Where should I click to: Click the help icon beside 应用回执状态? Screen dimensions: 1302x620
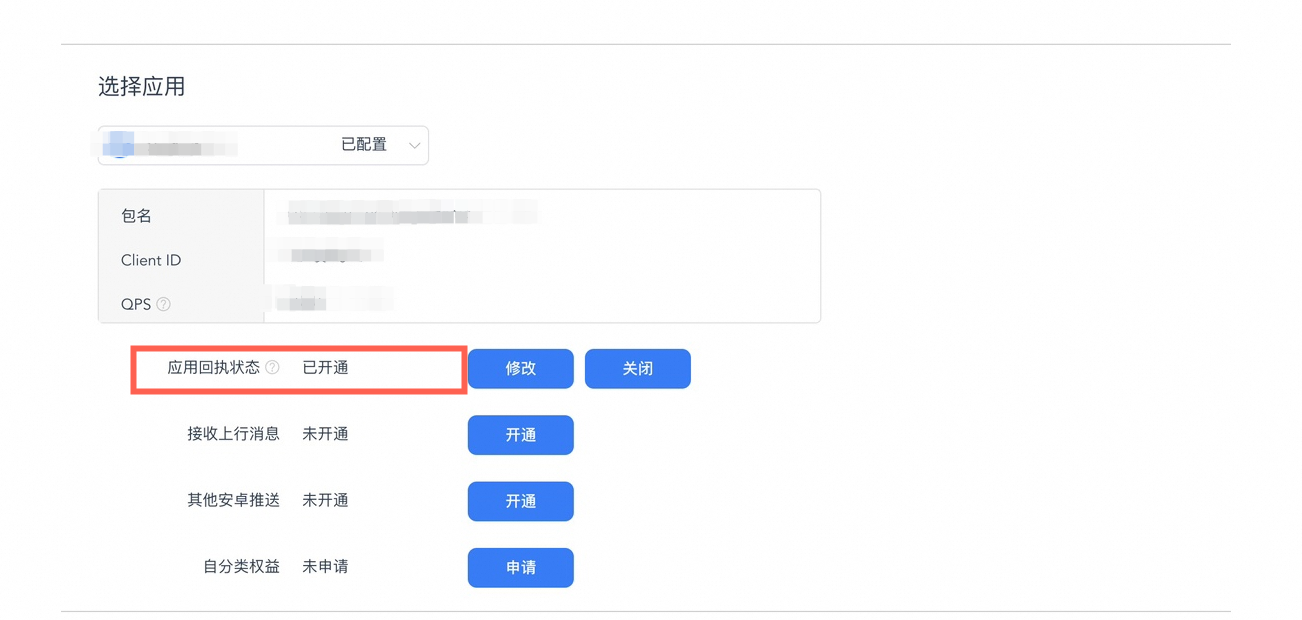pos(272,368)
